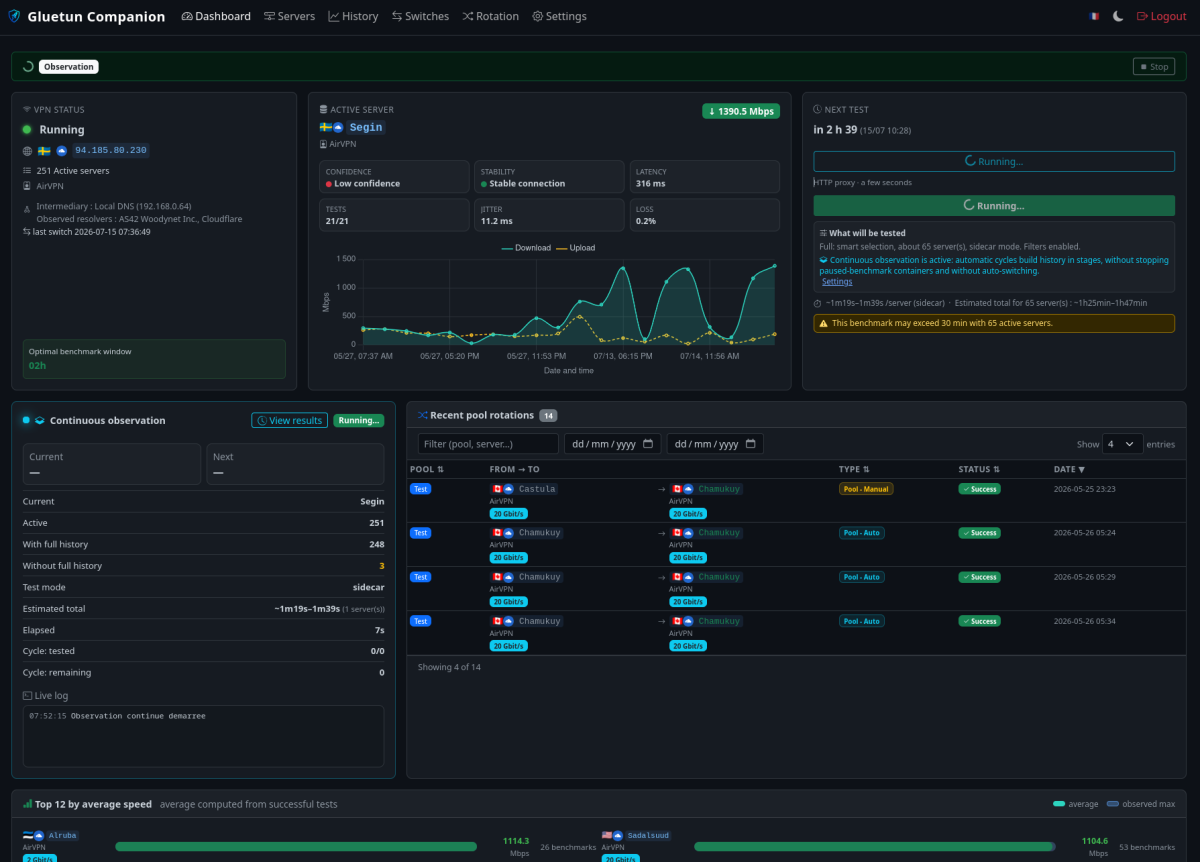Open calendar picker on first date field
1200x862 pixels.
[x=648, y=444]
